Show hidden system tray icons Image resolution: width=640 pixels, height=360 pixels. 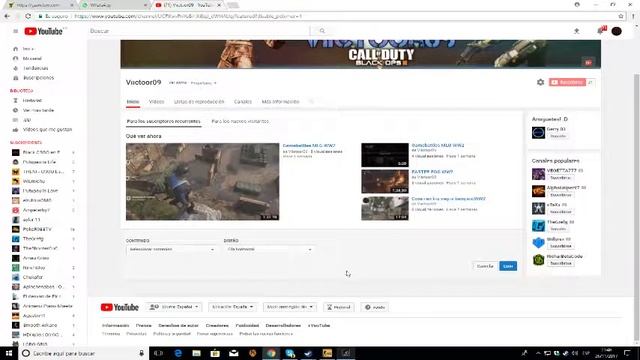[538, 353]
